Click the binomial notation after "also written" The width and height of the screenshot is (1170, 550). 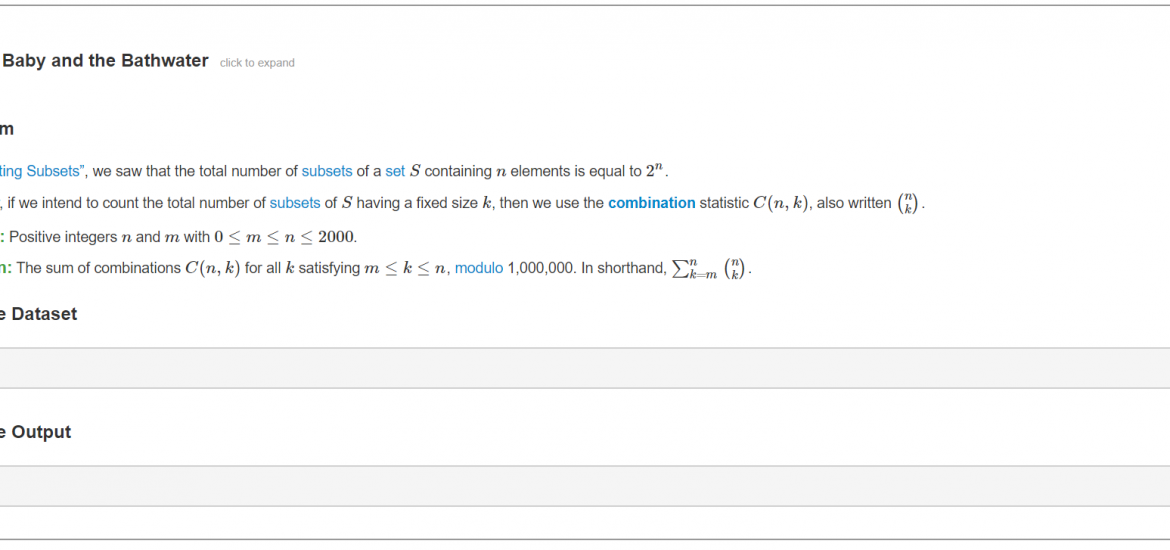[x=907, y=203]
